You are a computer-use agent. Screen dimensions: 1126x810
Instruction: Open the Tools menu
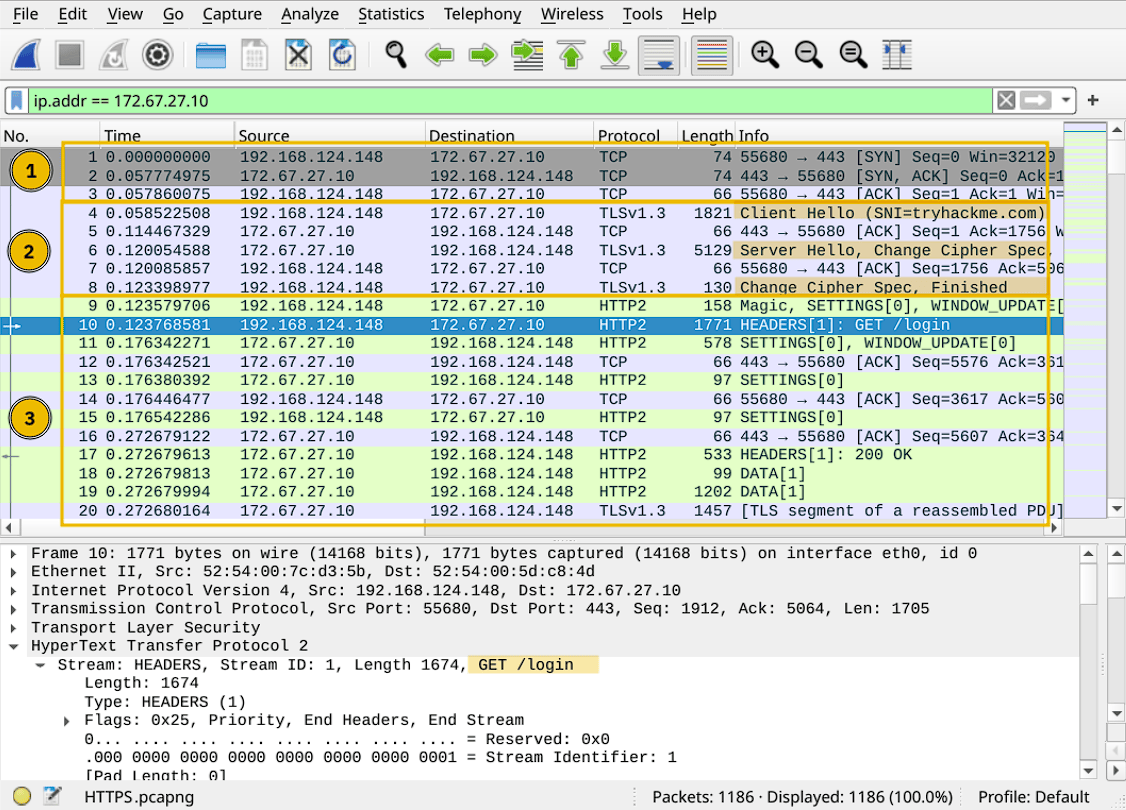click(x=642, y=14)
